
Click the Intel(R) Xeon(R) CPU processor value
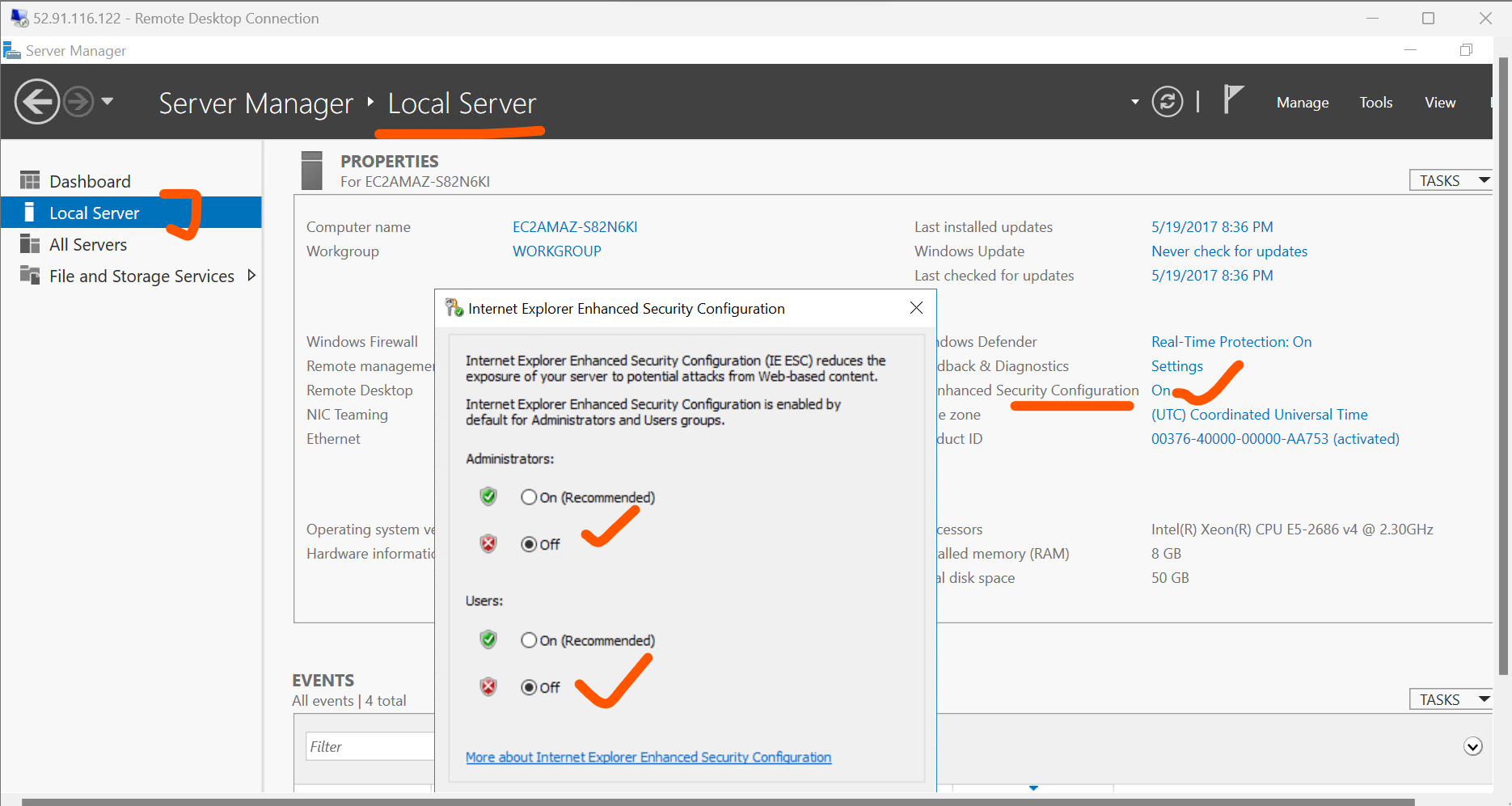[1292, 530]
